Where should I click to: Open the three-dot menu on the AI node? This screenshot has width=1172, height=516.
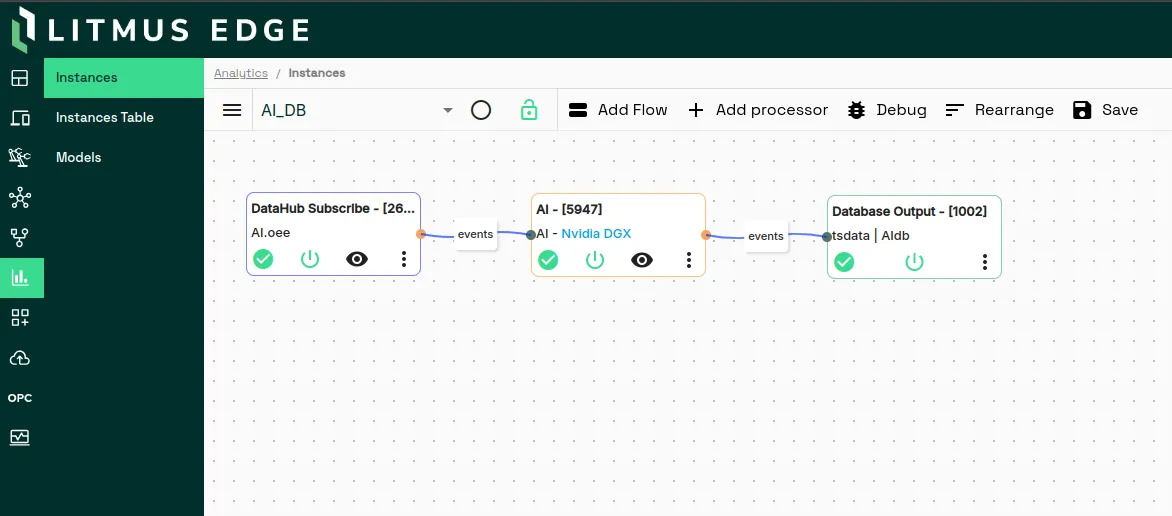coord(689,259)
